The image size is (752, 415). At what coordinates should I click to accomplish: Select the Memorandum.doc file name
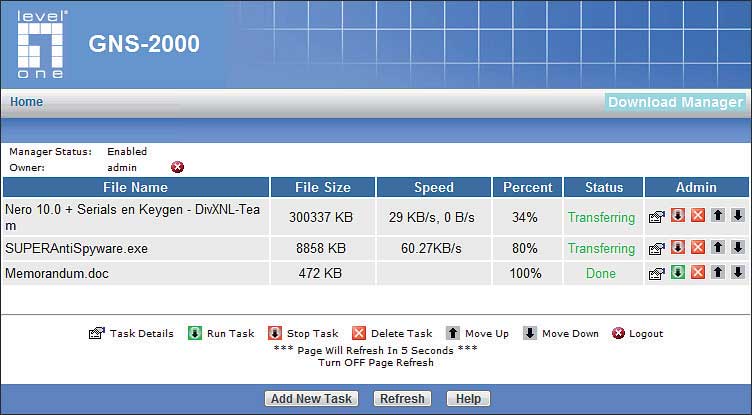tap(57, 273)
